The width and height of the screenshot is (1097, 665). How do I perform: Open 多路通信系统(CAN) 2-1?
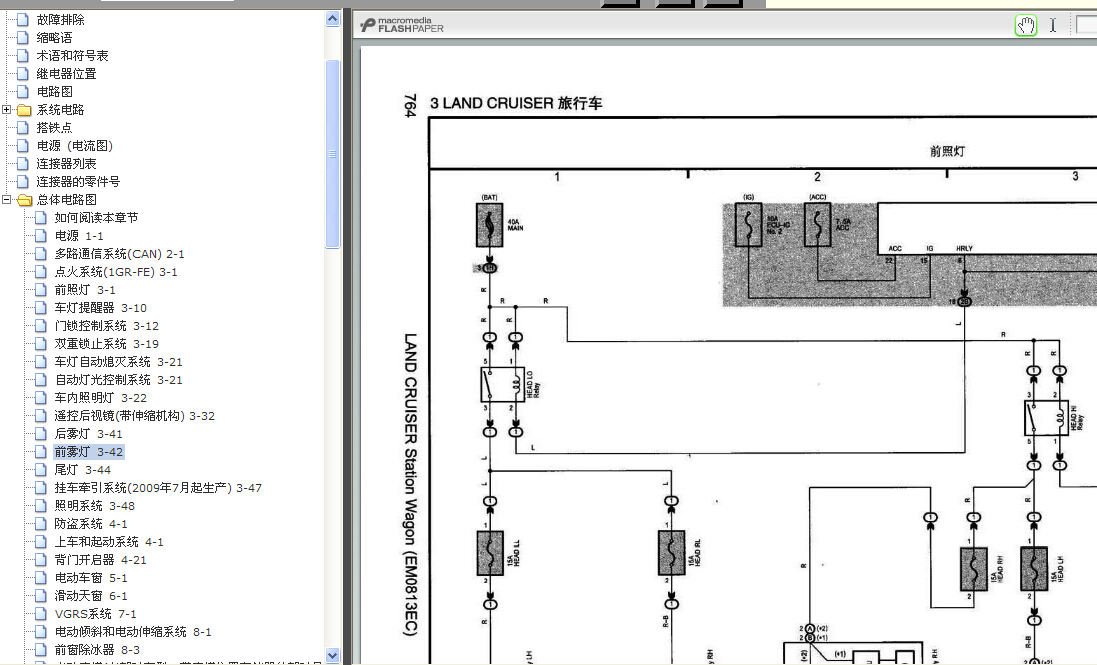[120, 254]
